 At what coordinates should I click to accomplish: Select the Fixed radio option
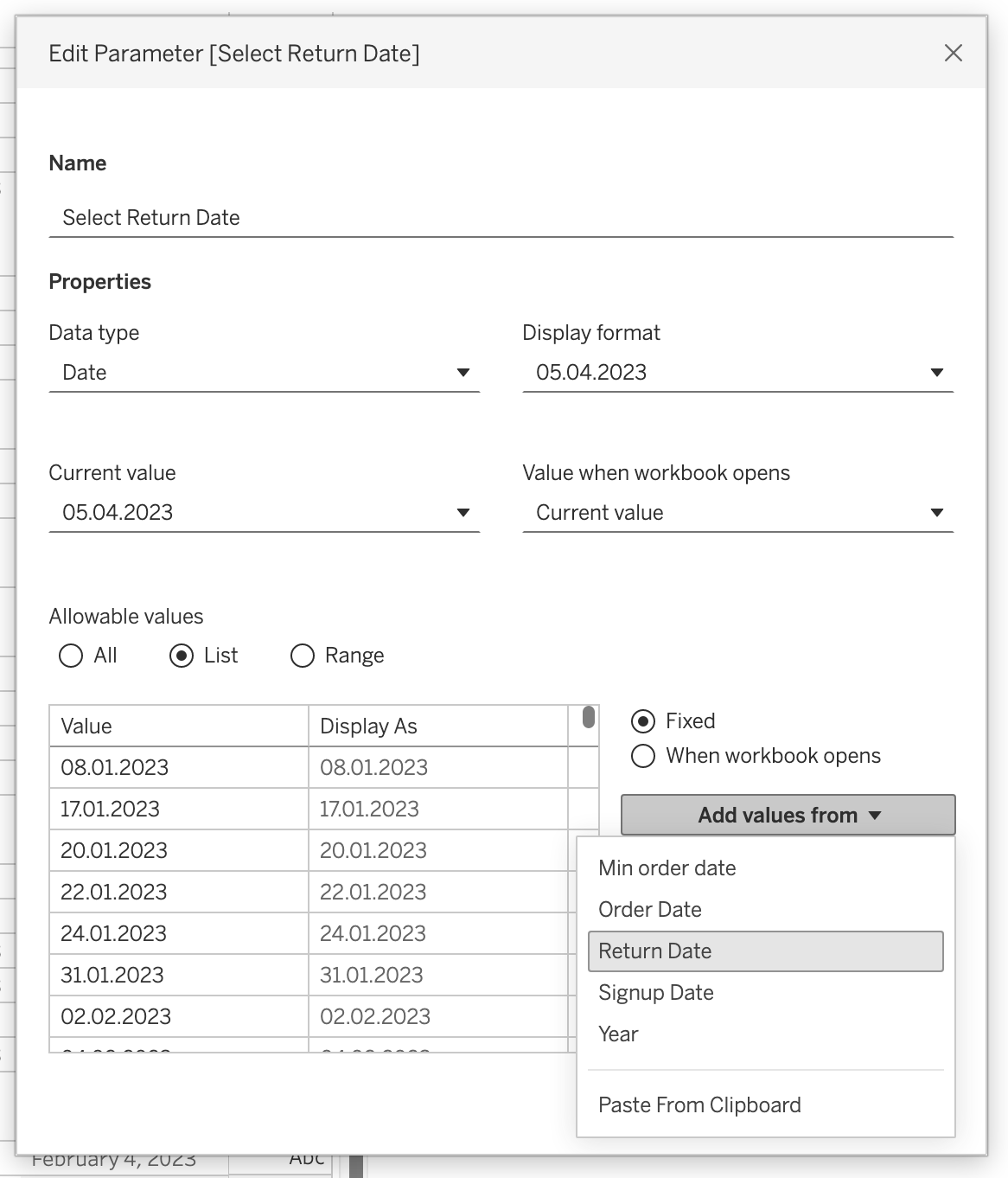tap(643, 721)
